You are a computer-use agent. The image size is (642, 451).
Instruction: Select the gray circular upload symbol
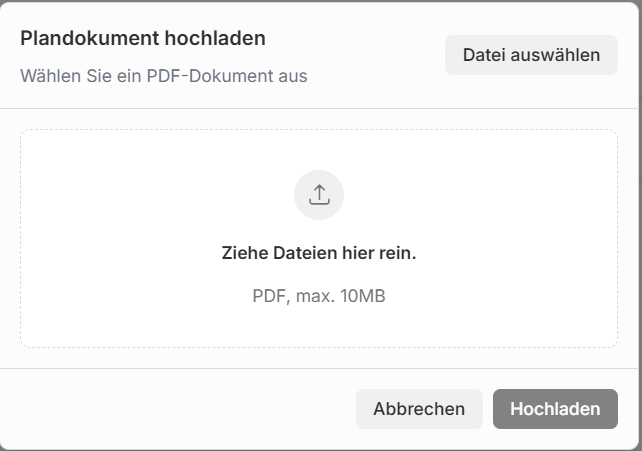pos(319,195)
